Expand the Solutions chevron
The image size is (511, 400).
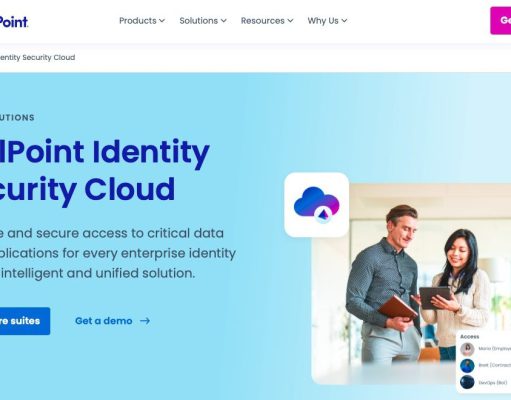(224, 21)
